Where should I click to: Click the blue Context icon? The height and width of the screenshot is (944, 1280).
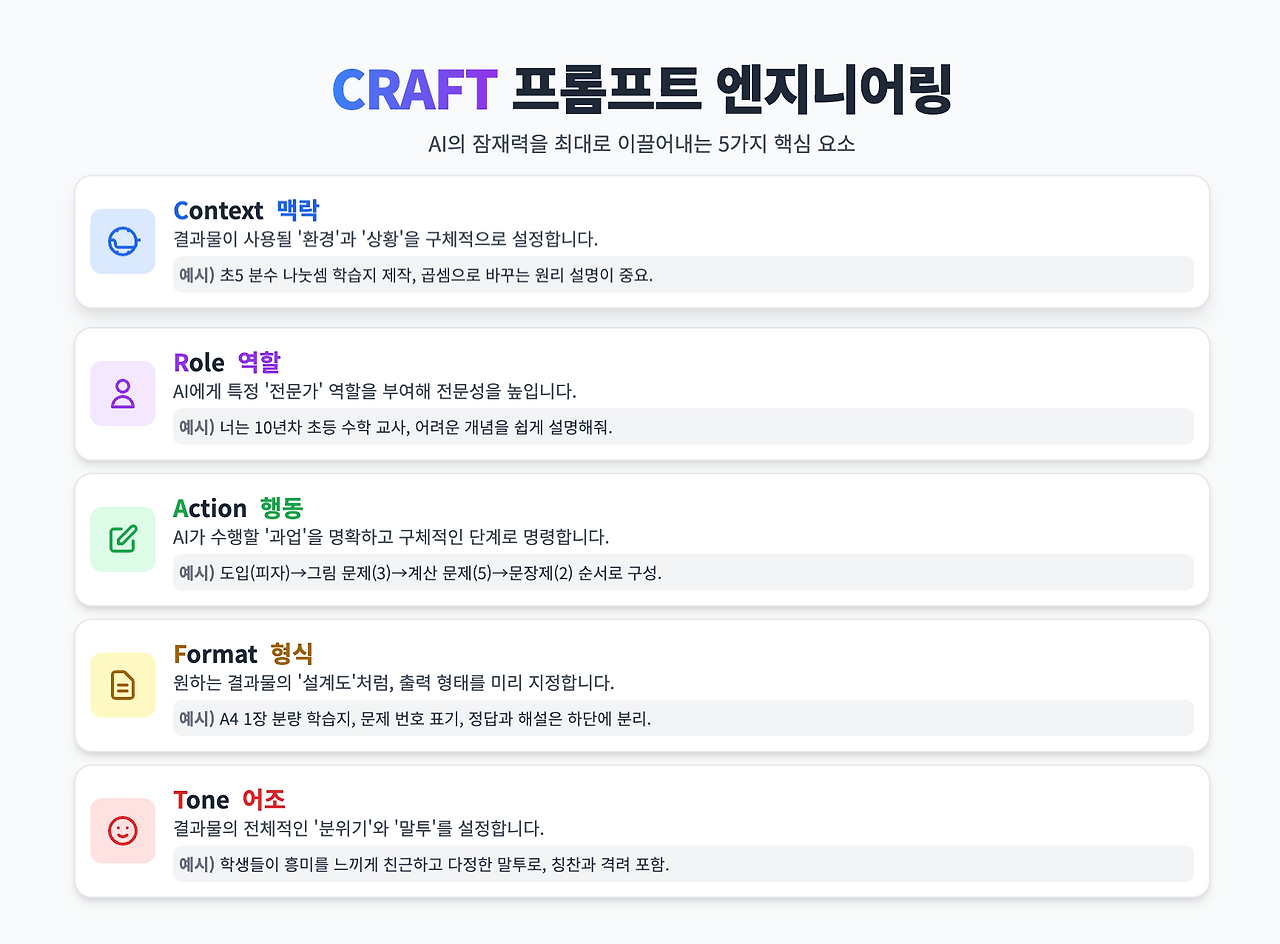click(123, 241)
